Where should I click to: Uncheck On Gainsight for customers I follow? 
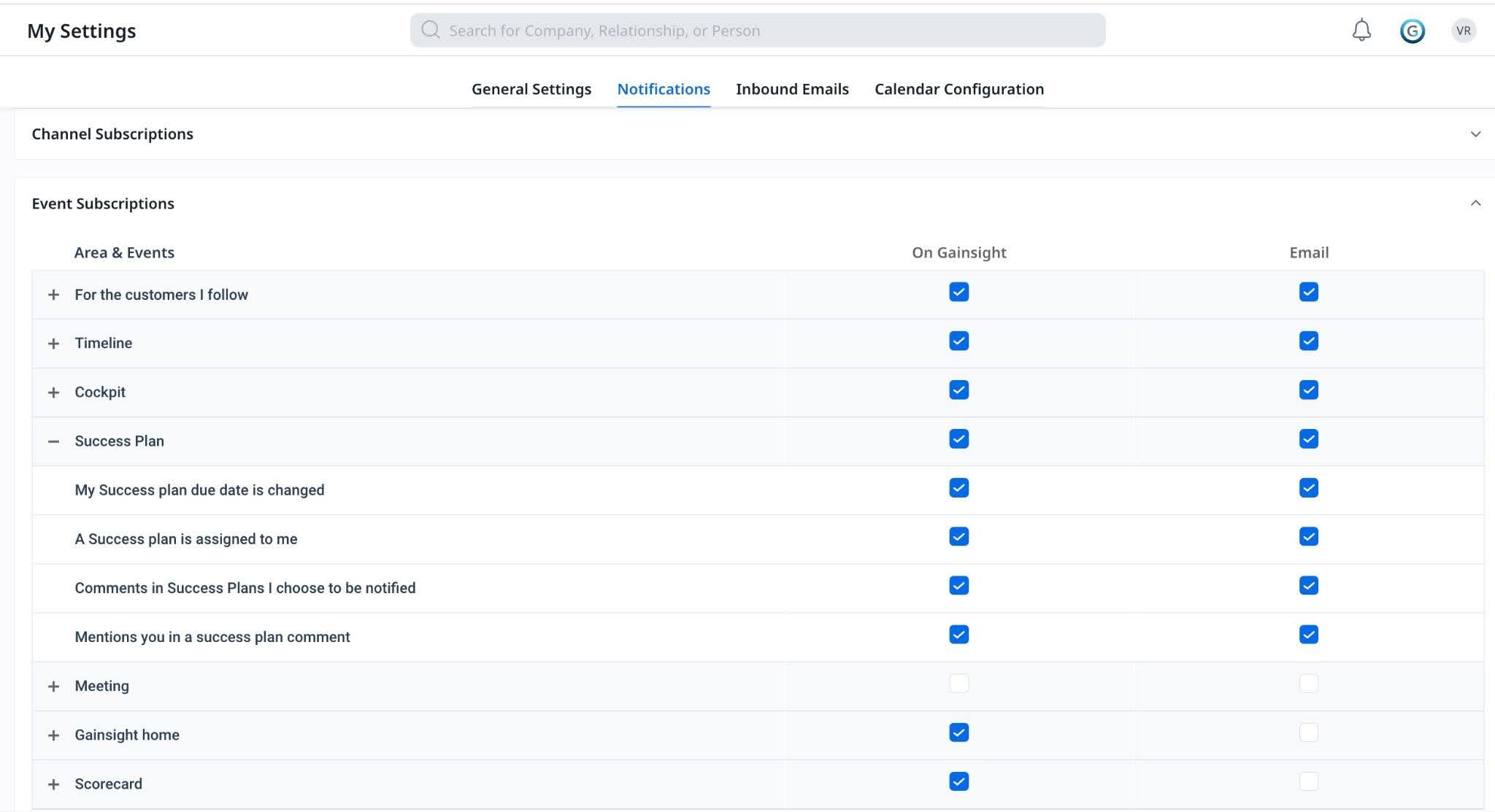click(958, 292)
